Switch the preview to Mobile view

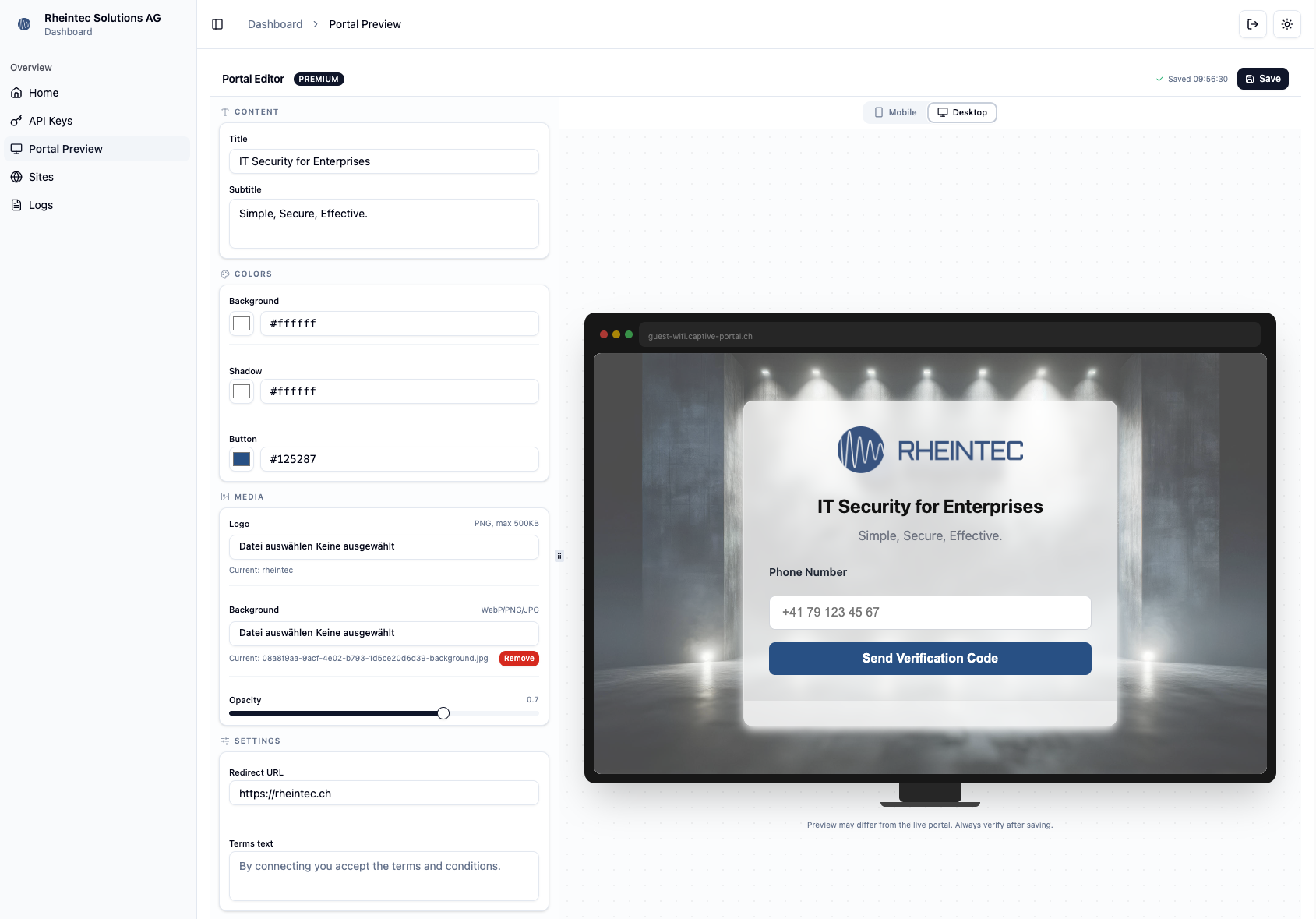[x=894, y=112]
